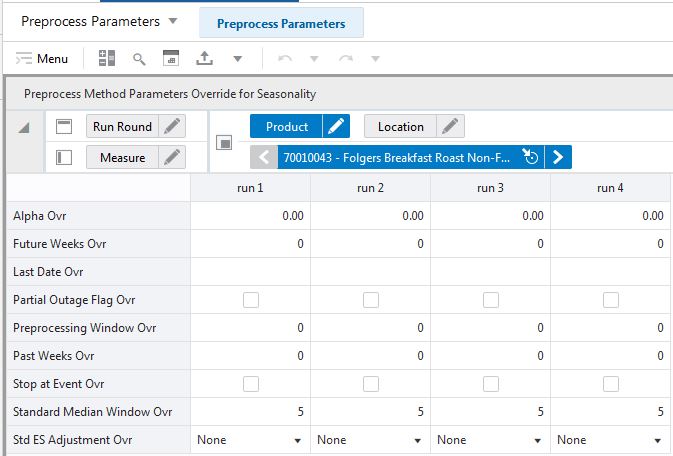This screenshot has width=673, height=456.
Task: Click the undo arrow icon
Action: 285,58
